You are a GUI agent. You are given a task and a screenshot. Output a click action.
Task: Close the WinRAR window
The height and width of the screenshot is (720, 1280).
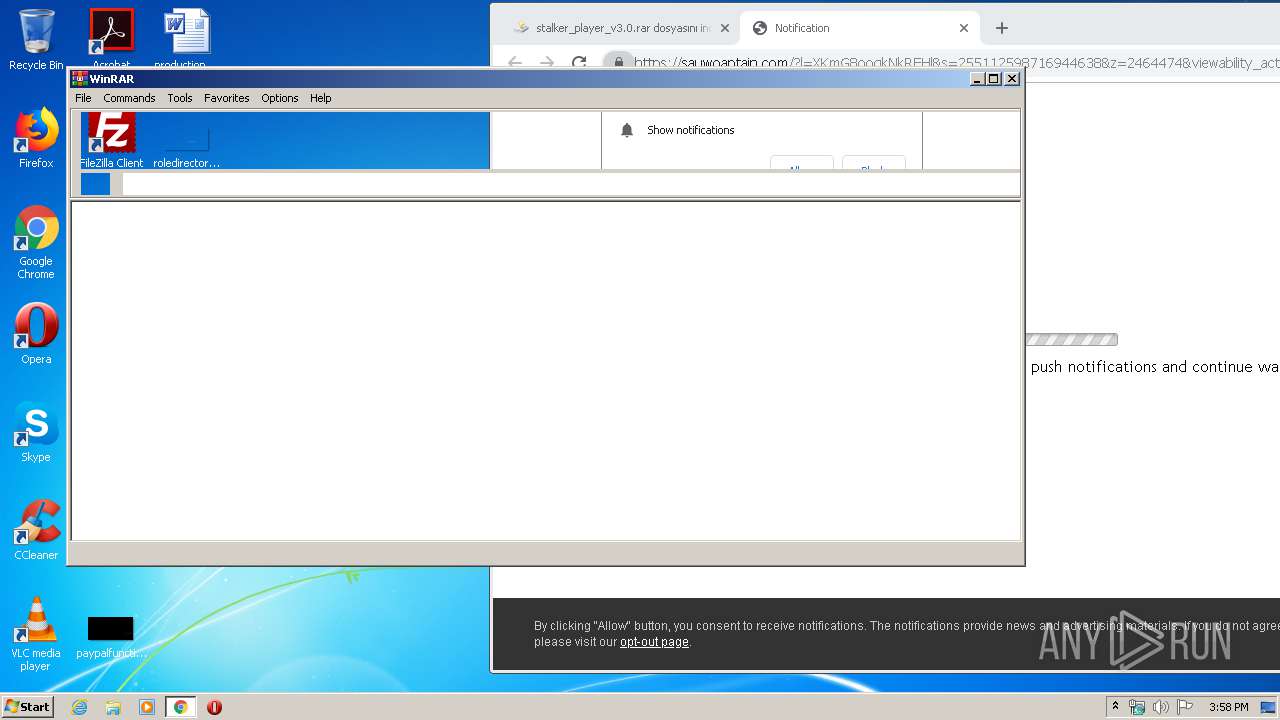(1012, 79)
